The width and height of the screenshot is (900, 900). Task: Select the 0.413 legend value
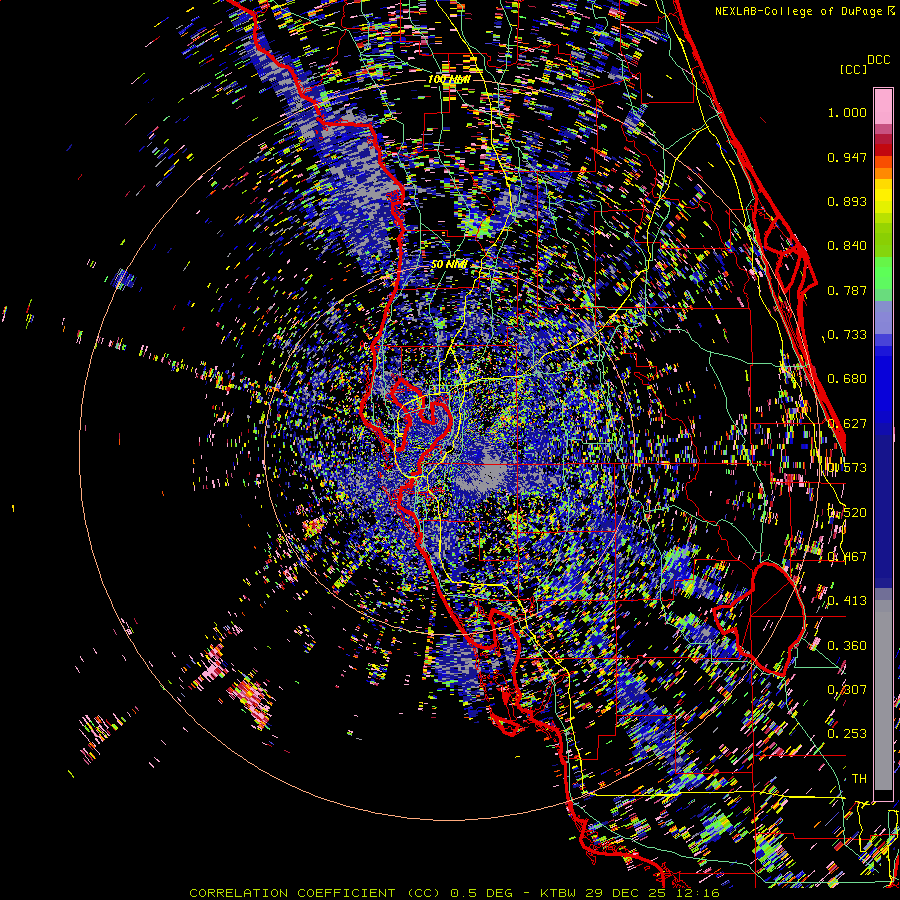click(x=847, y=601)
